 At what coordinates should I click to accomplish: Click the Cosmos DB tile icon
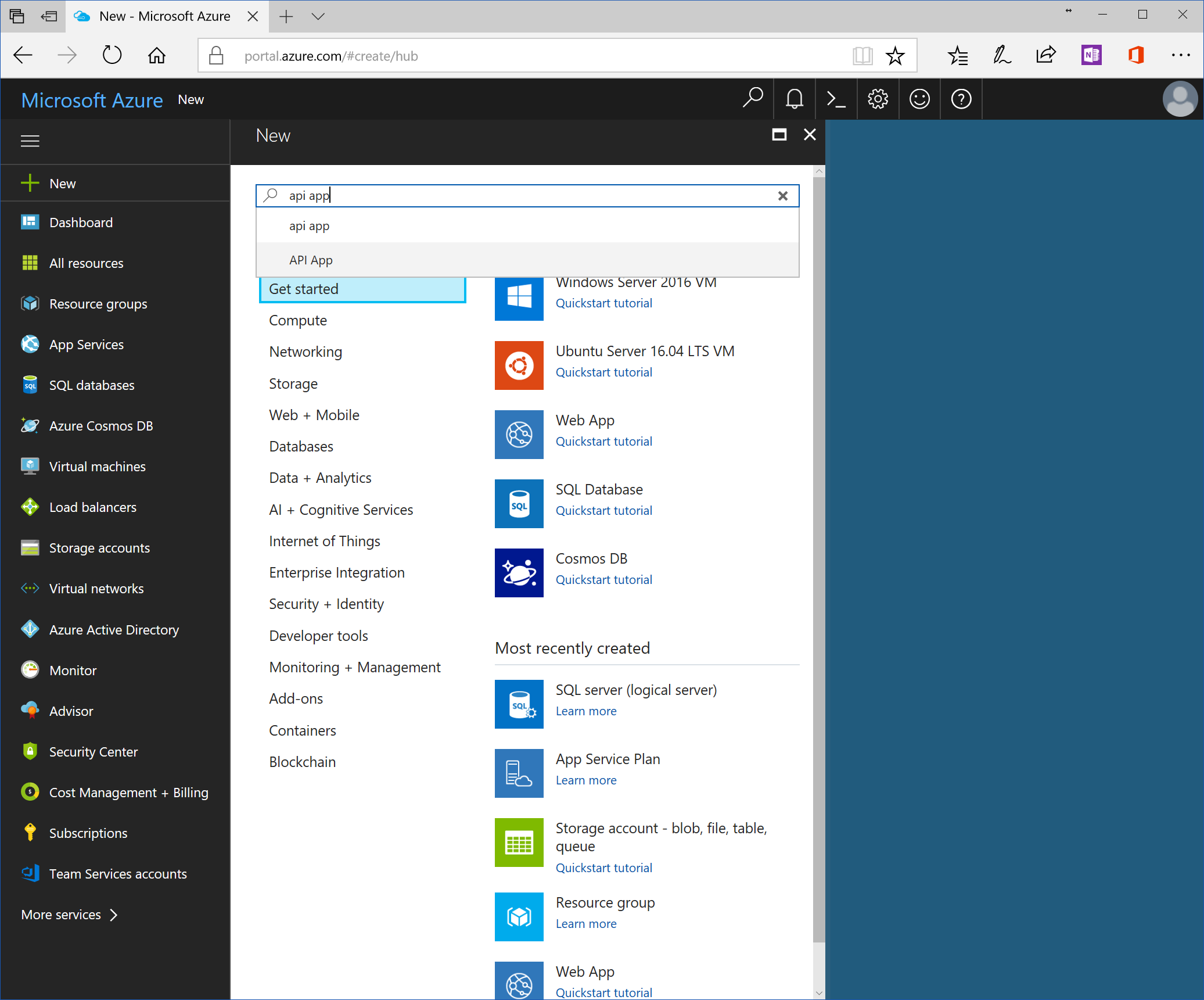click(519, 572)
